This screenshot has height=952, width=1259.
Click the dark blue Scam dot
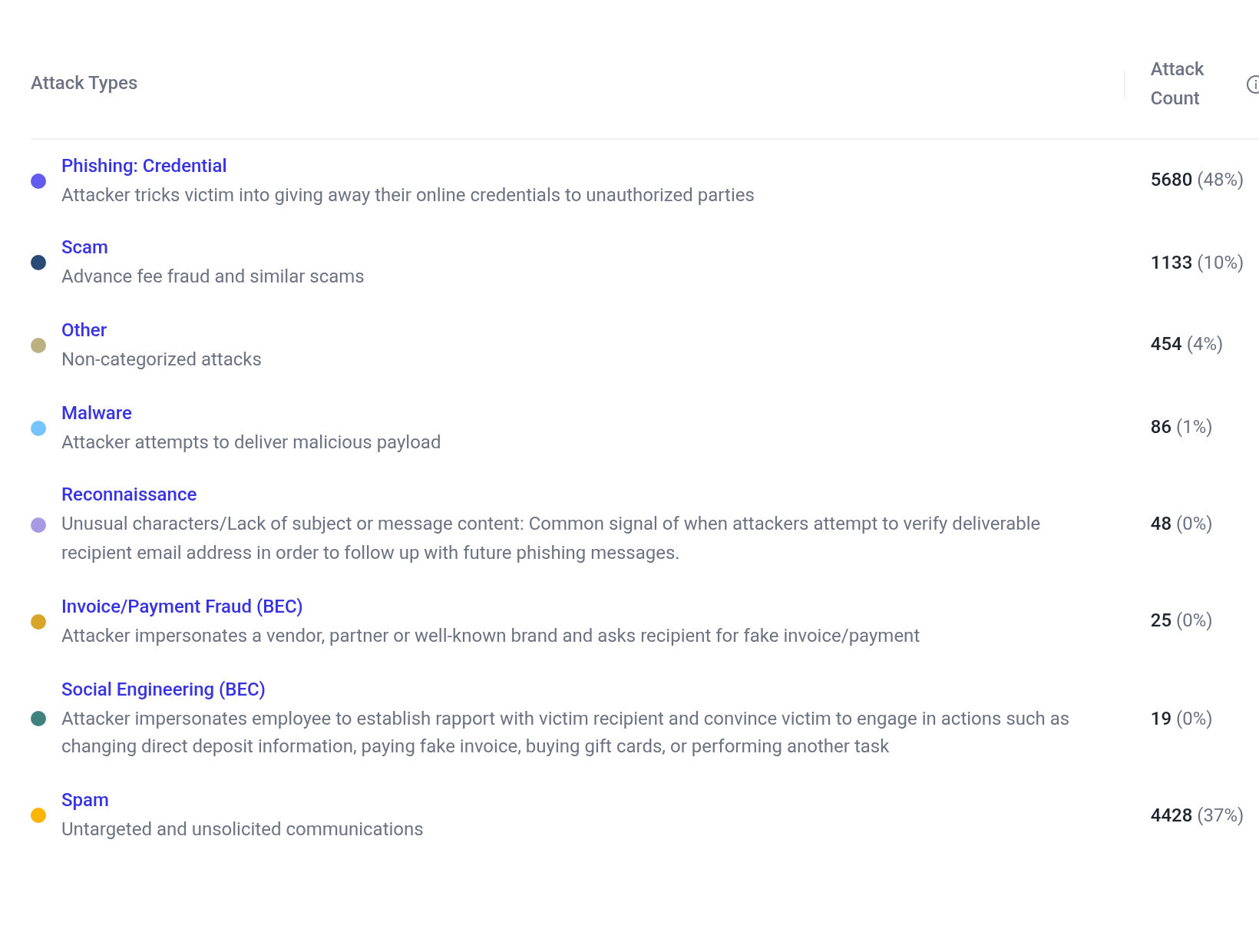(x=38, y=263)
